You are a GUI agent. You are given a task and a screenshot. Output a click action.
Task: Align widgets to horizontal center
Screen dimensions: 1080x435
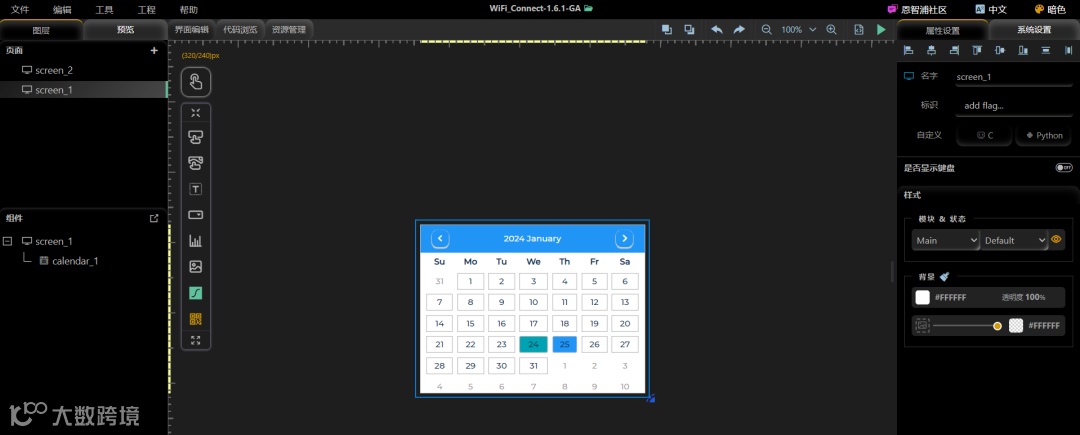pos(931,50)
